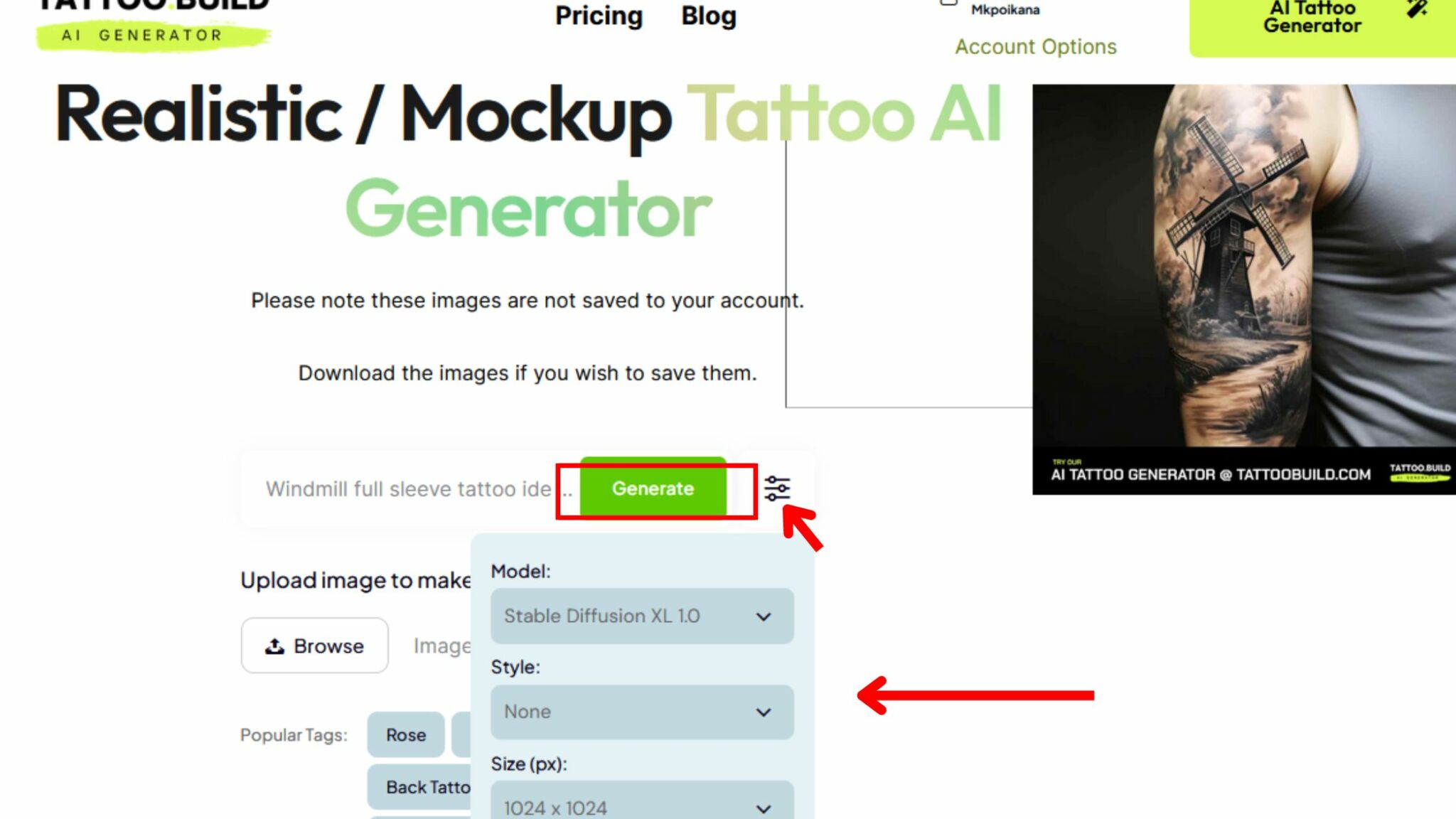Click the AI Tattoo Generator button
1456x819 pixels.
tap(1322, 21)
